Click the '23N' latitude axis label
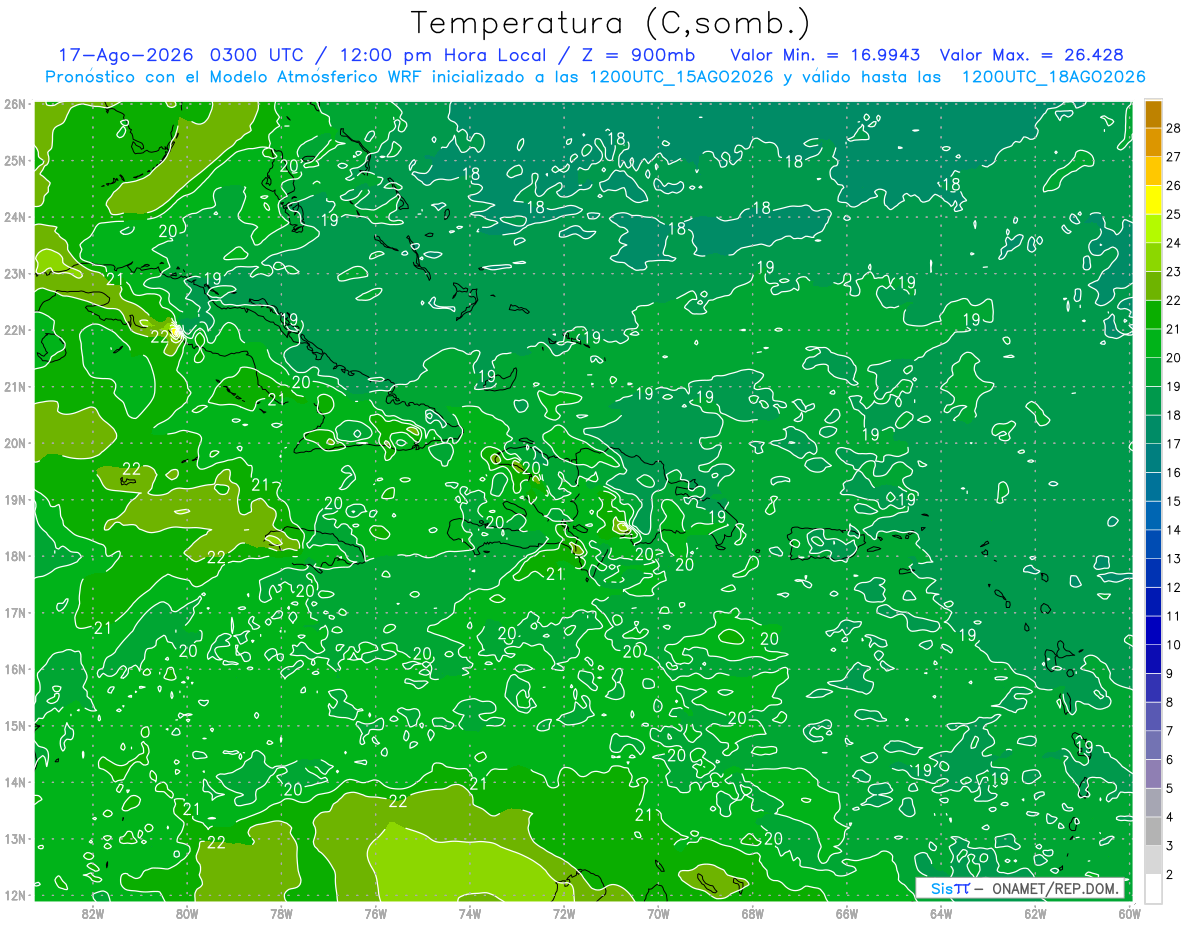 pyautogui.click(x=14, y=273)
